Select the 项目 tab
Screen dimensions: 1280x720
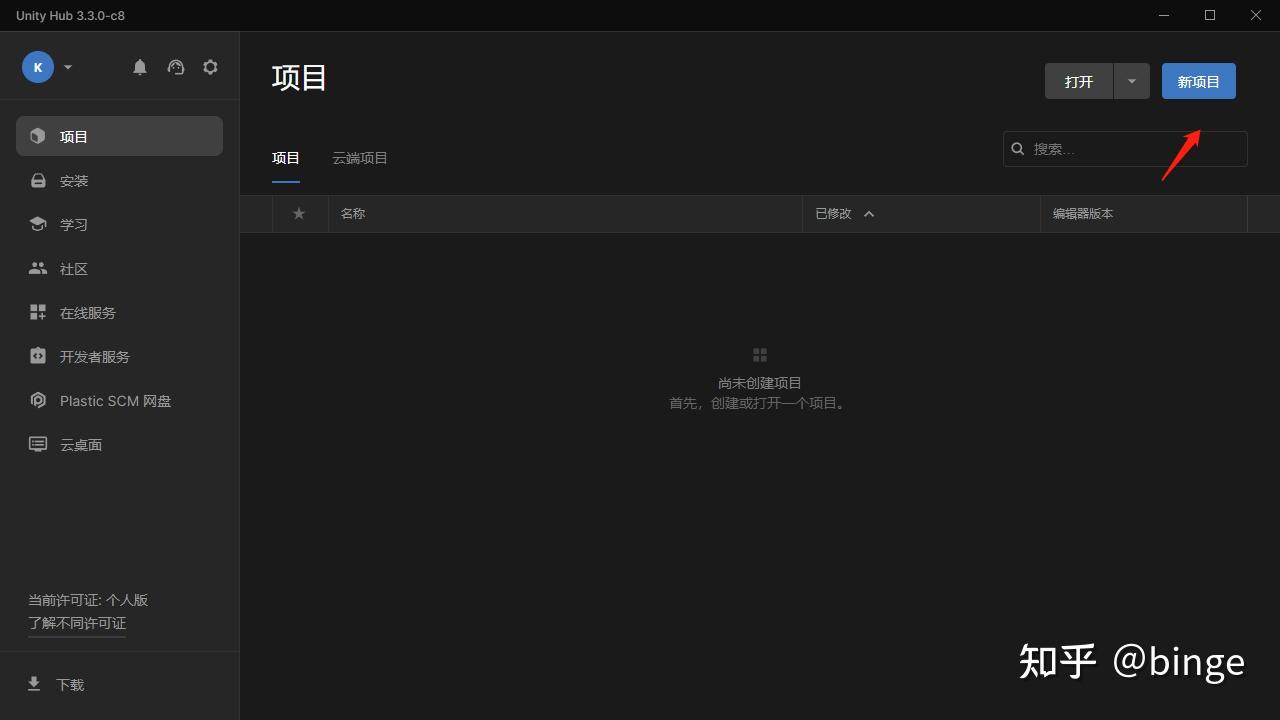pos(286,157)
